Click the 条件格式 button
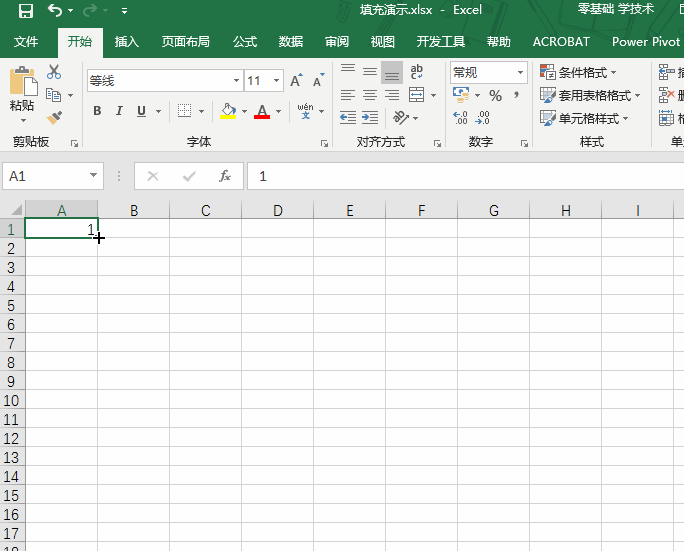 (579, 72)
